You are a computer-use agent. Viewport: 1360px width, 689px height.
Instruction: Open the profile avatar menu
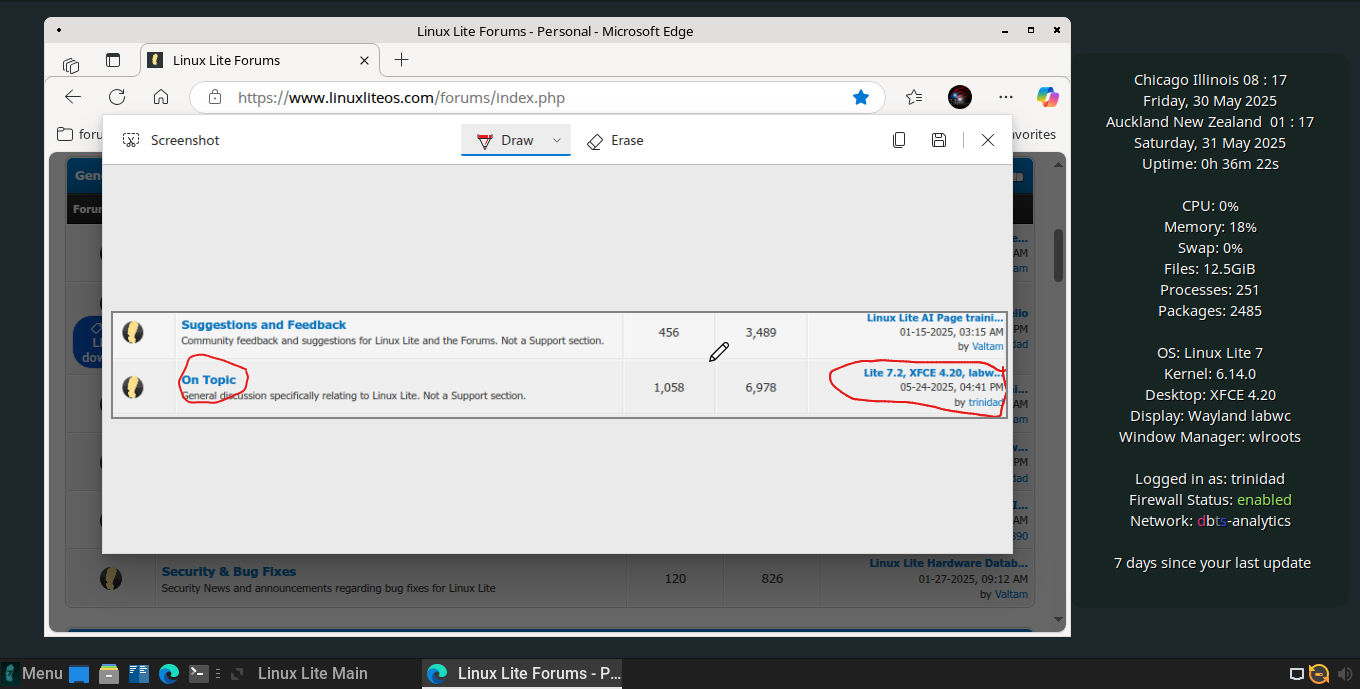tap(960, 97)
